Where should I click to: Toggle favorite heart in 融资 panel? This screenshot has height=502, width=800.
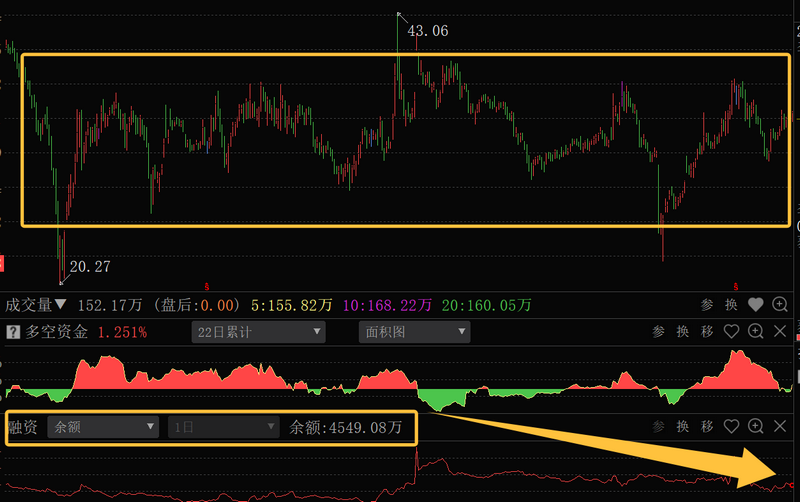coord(731,427)
